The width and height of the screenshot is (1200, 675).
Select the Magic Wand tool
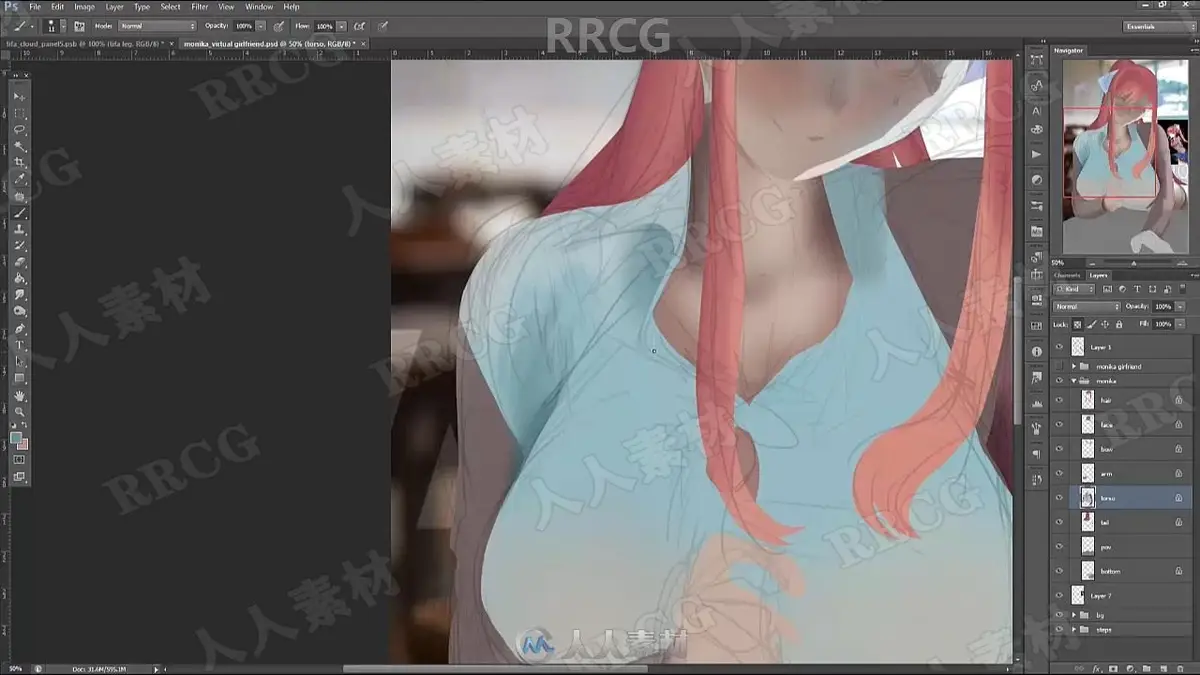(x=19, y=146)
